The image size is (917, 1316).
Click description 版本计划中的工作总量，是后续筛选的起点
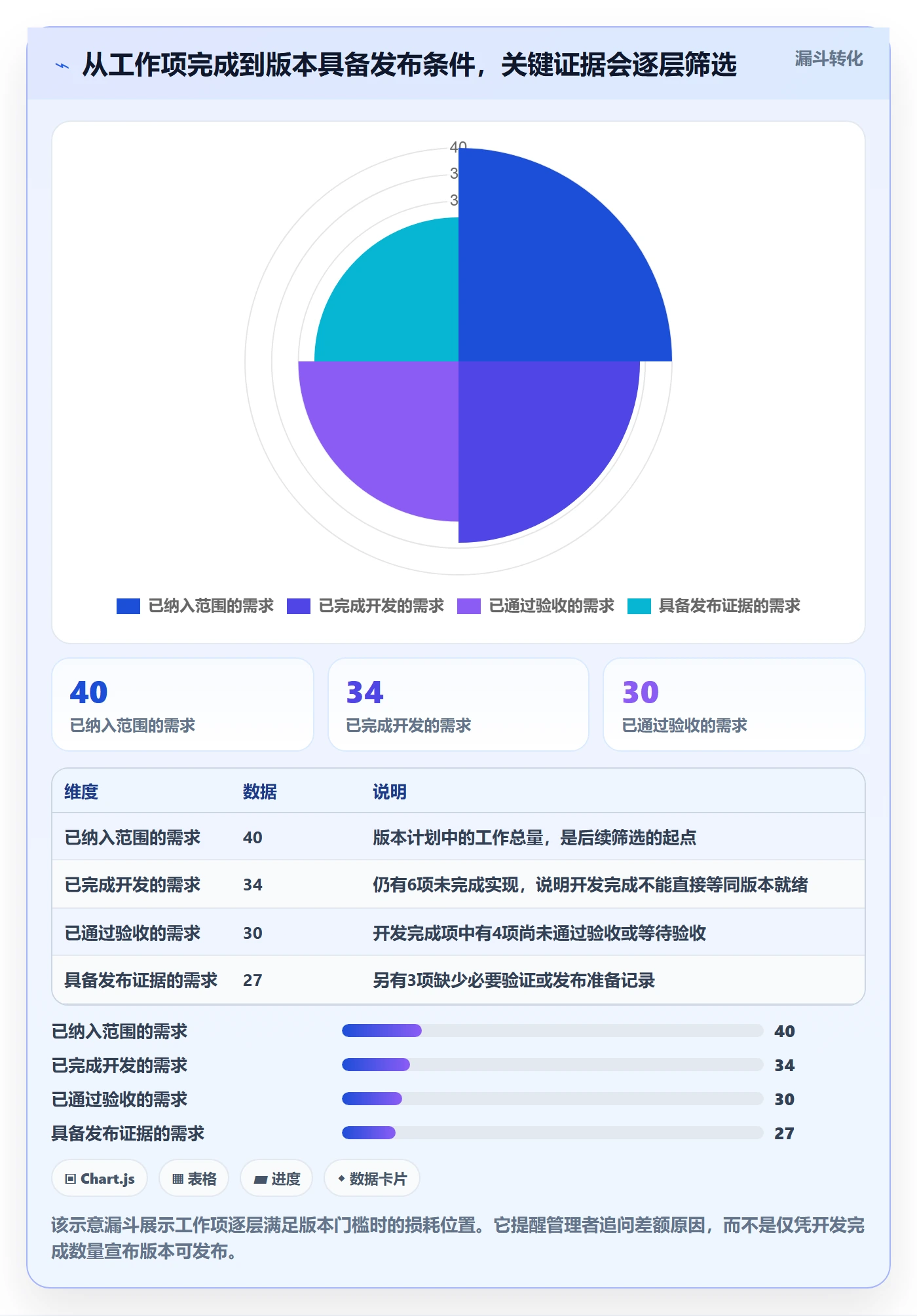[534, 837]
